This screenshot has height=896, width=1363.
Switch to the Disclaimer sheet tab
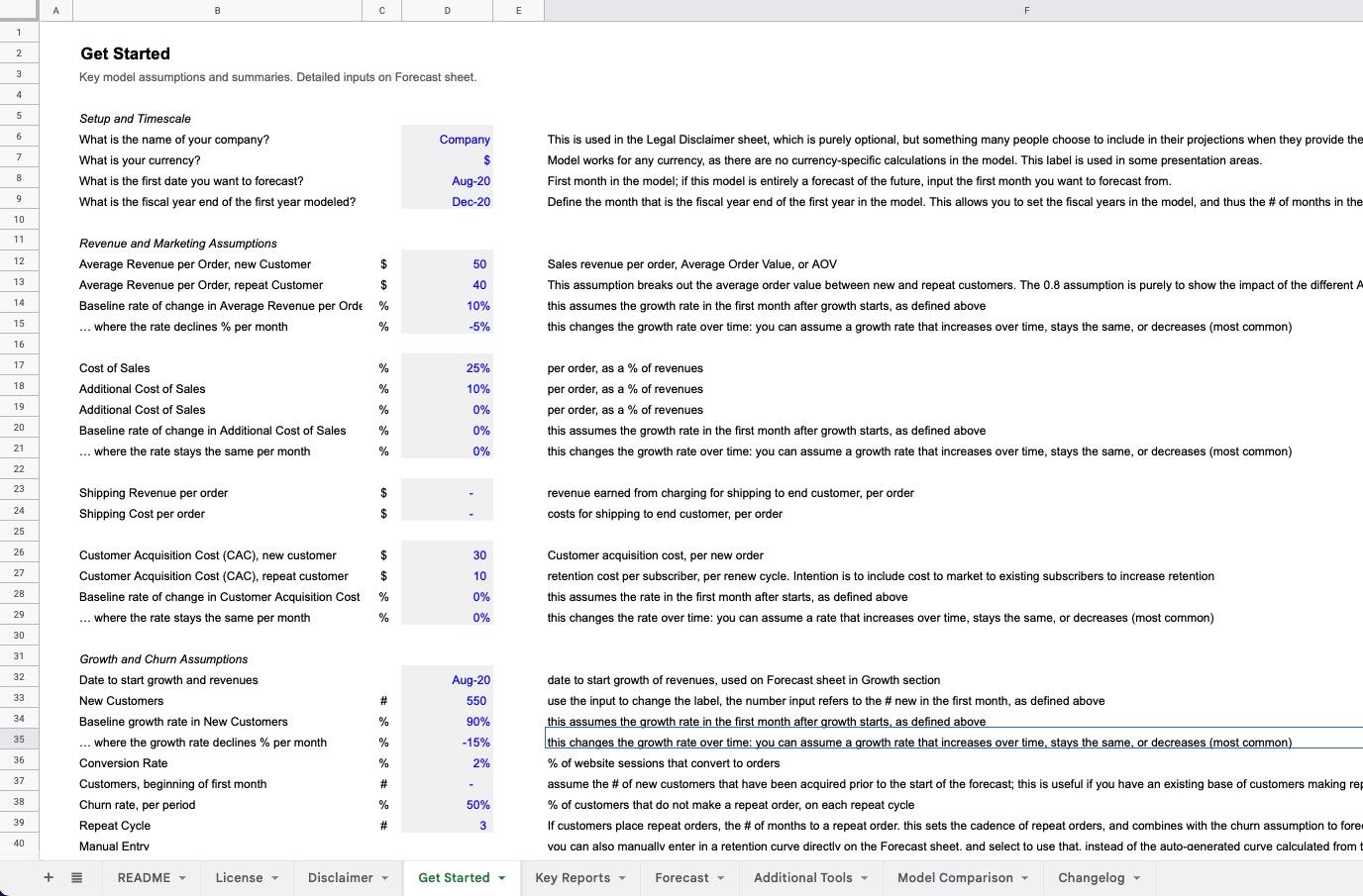pos(340,877)
